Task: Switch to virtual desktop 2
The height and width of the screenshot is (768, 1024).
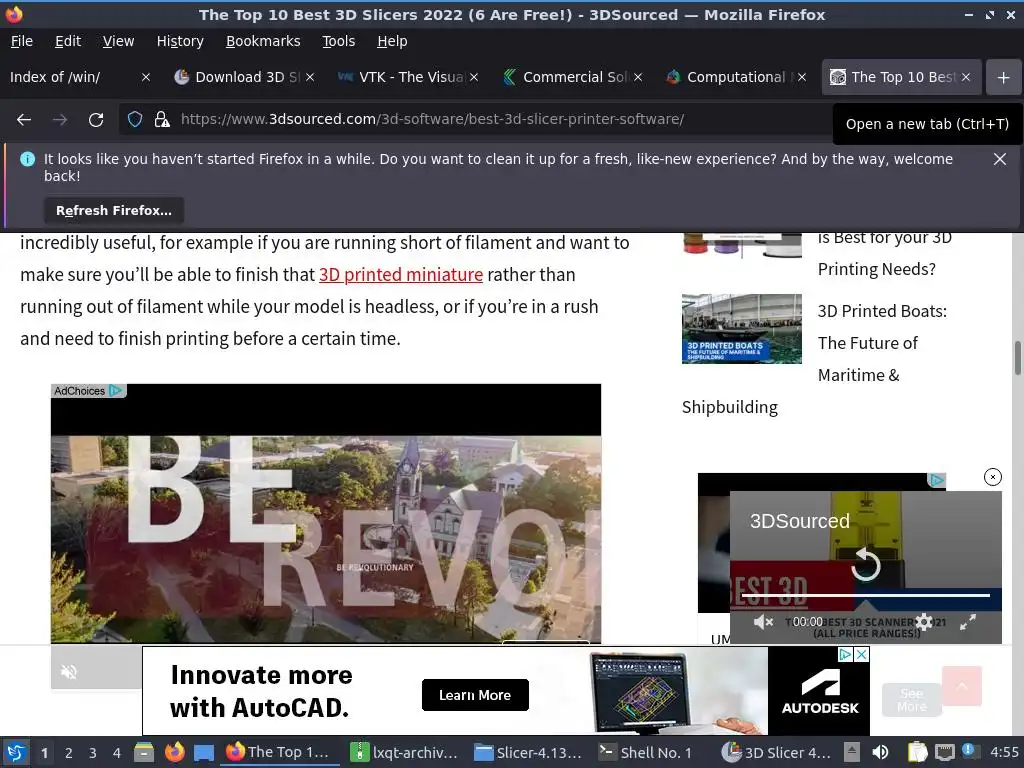Action: 69,753
